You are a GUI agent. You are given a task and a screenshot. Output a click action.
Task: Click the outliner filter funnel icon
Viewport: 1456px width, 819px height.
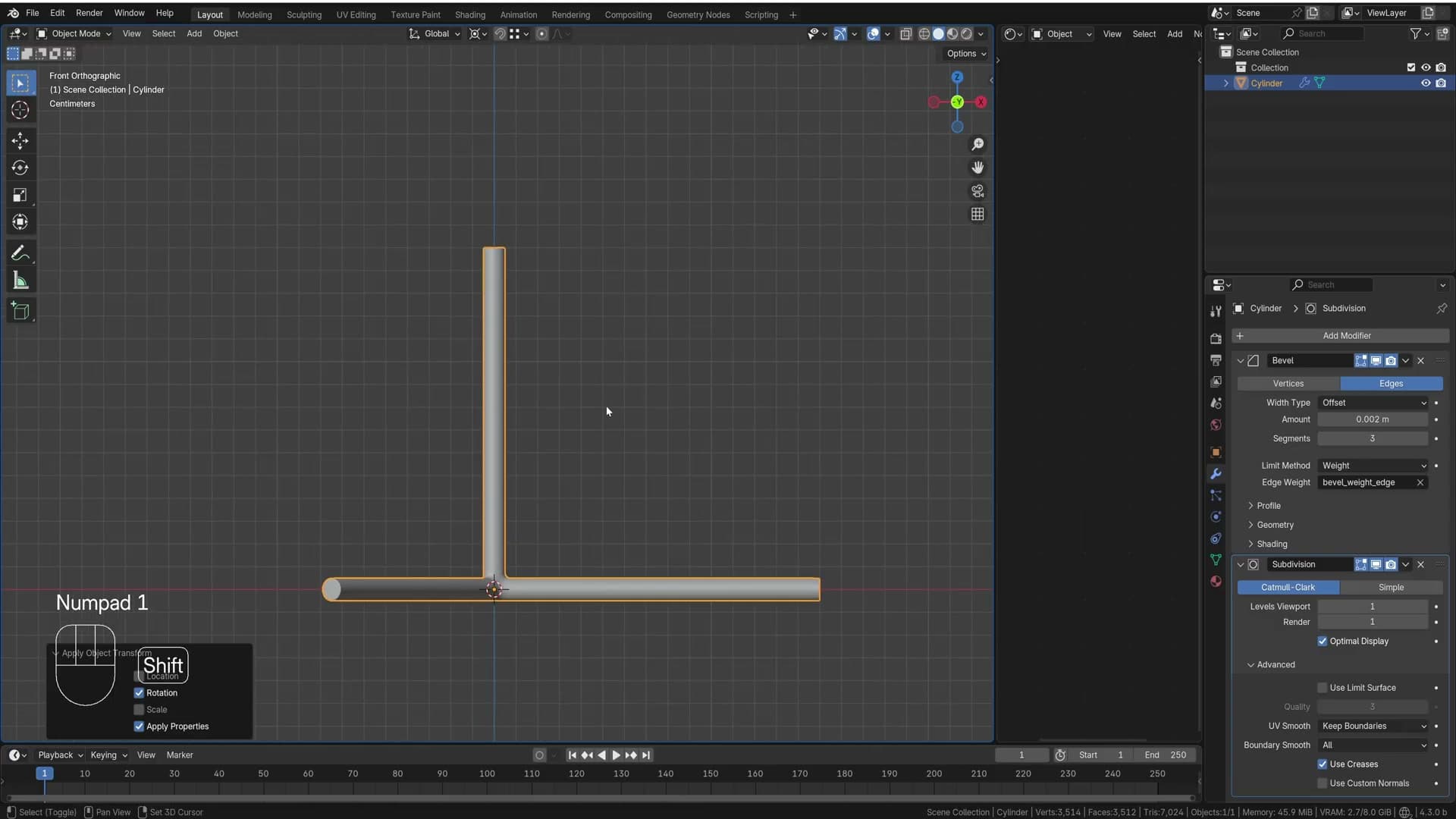pyautogui.click(x=1415, y=33)
